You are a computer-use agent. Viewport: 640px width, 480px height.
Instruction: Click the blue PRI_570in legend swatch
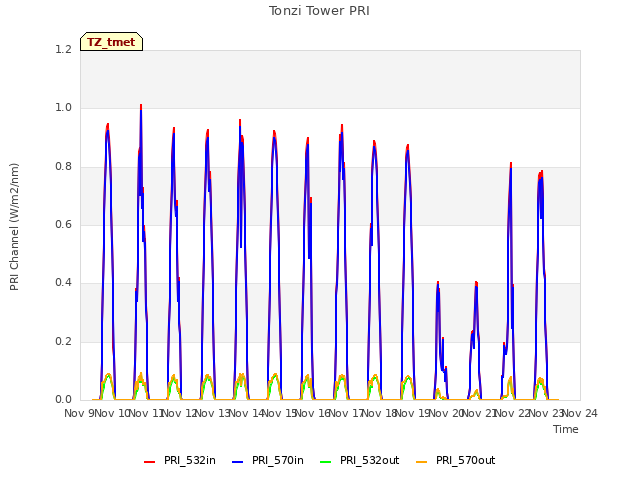238,462
